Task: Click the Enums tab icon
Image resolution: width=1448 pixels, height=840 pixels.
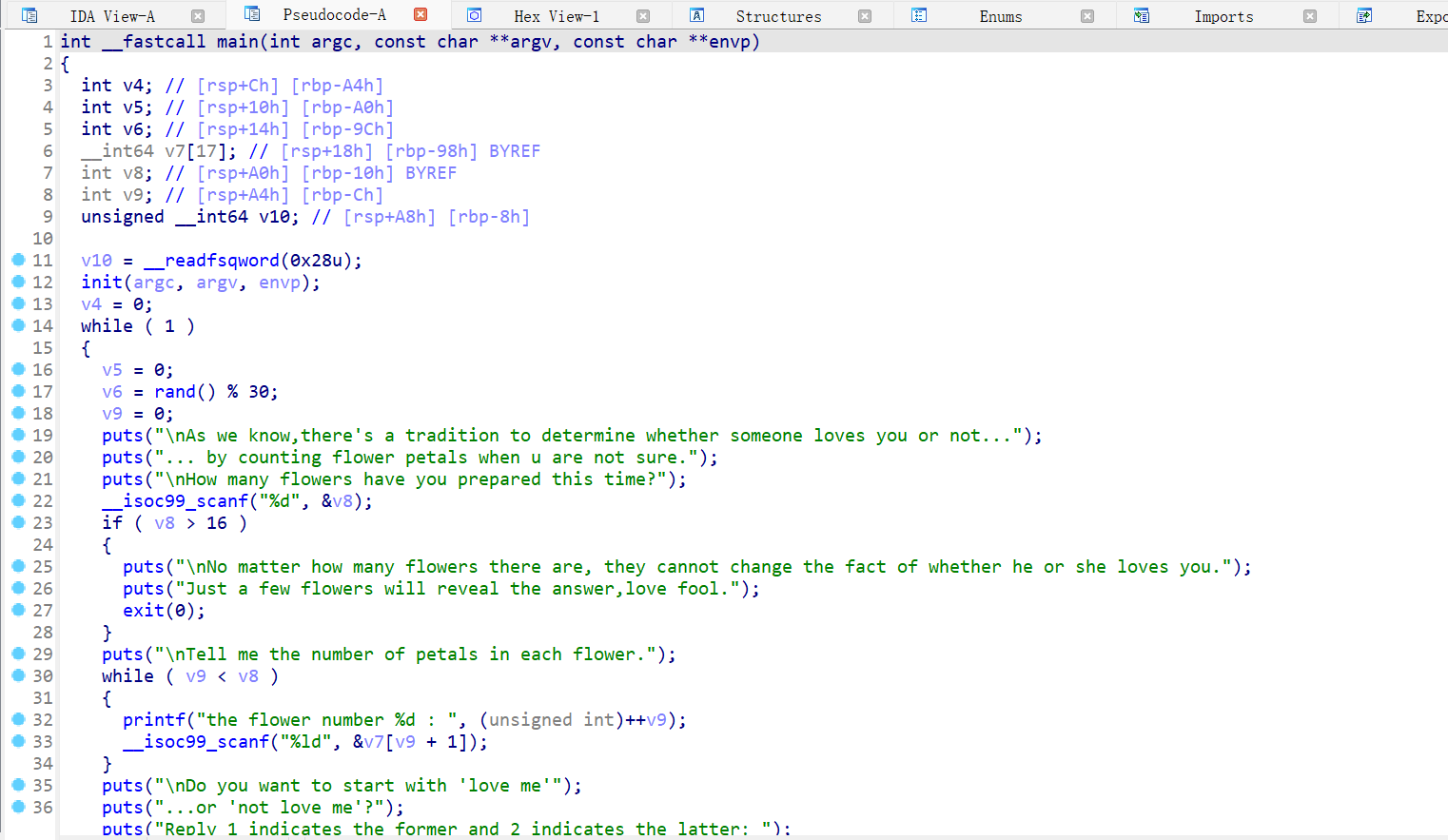Action: tap(919, 15)
